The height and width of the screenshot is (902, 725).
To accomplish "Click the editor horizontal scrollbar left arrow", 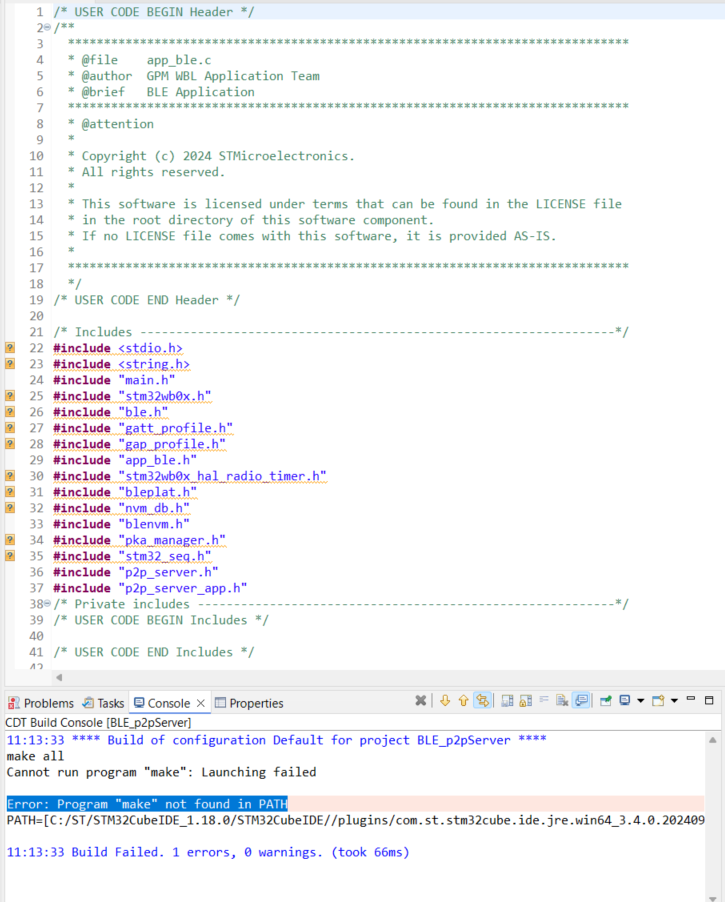I will (59, 678).
